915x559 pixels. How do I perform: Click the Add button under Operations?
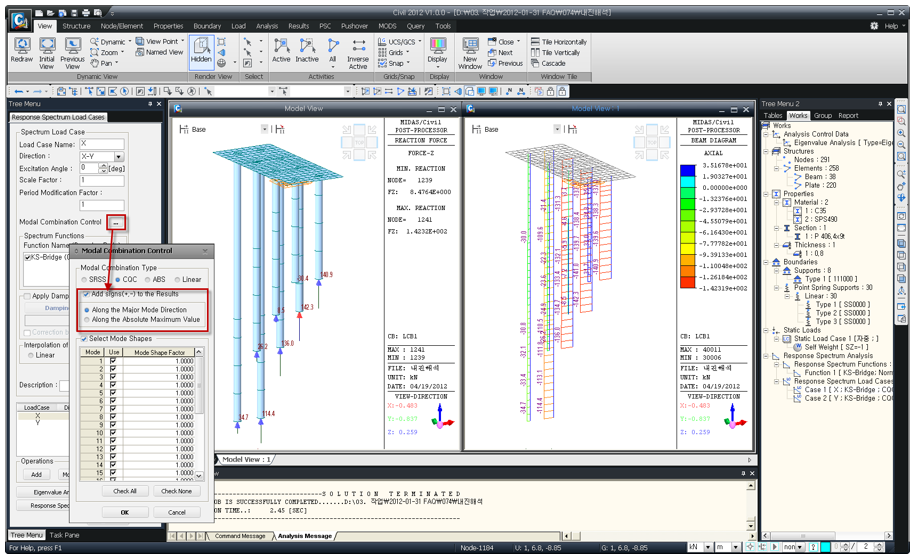(x=36, y=474)
